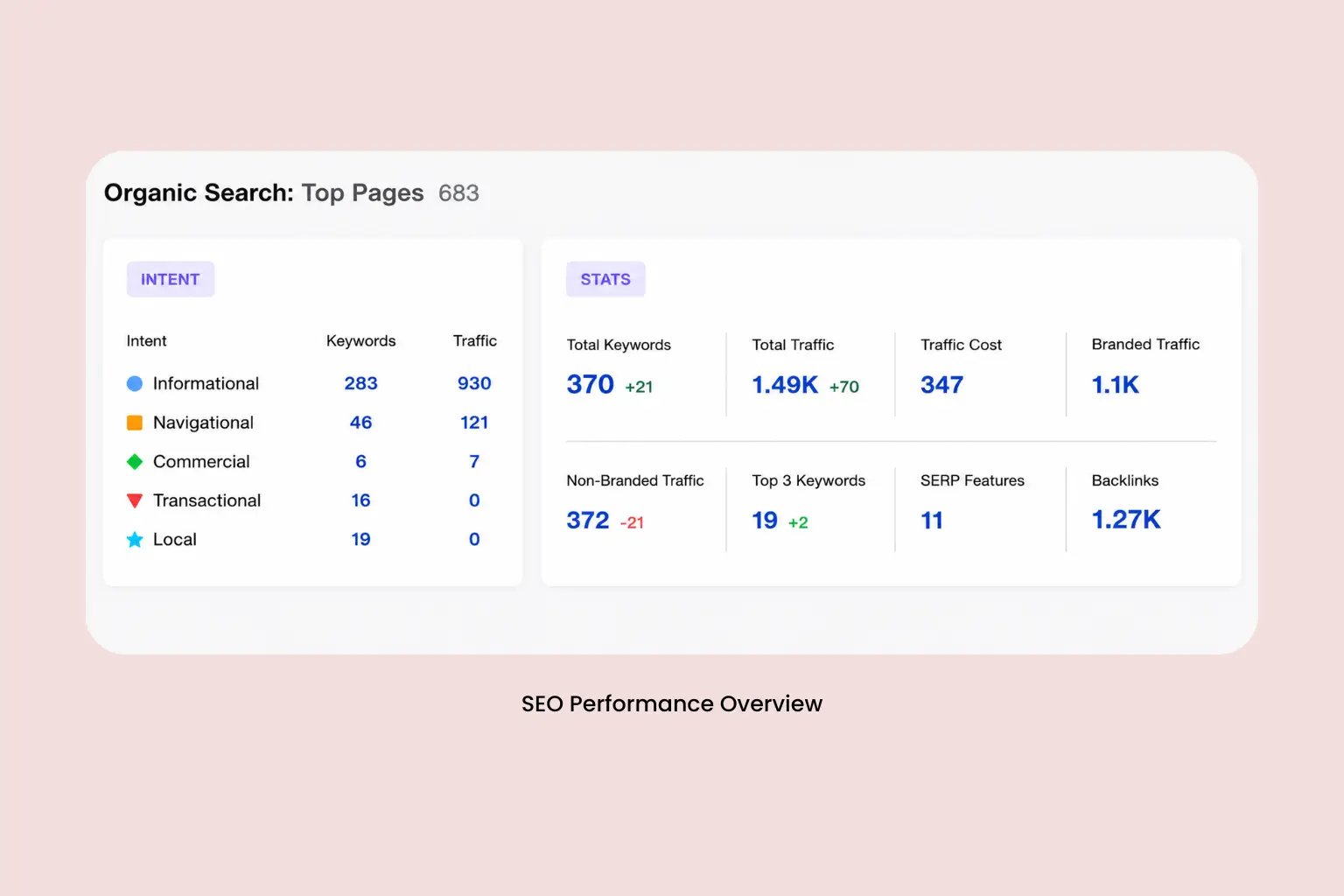Select the Commercial intent label
The image size is (1344, 896).
click(x=201, y=461)
